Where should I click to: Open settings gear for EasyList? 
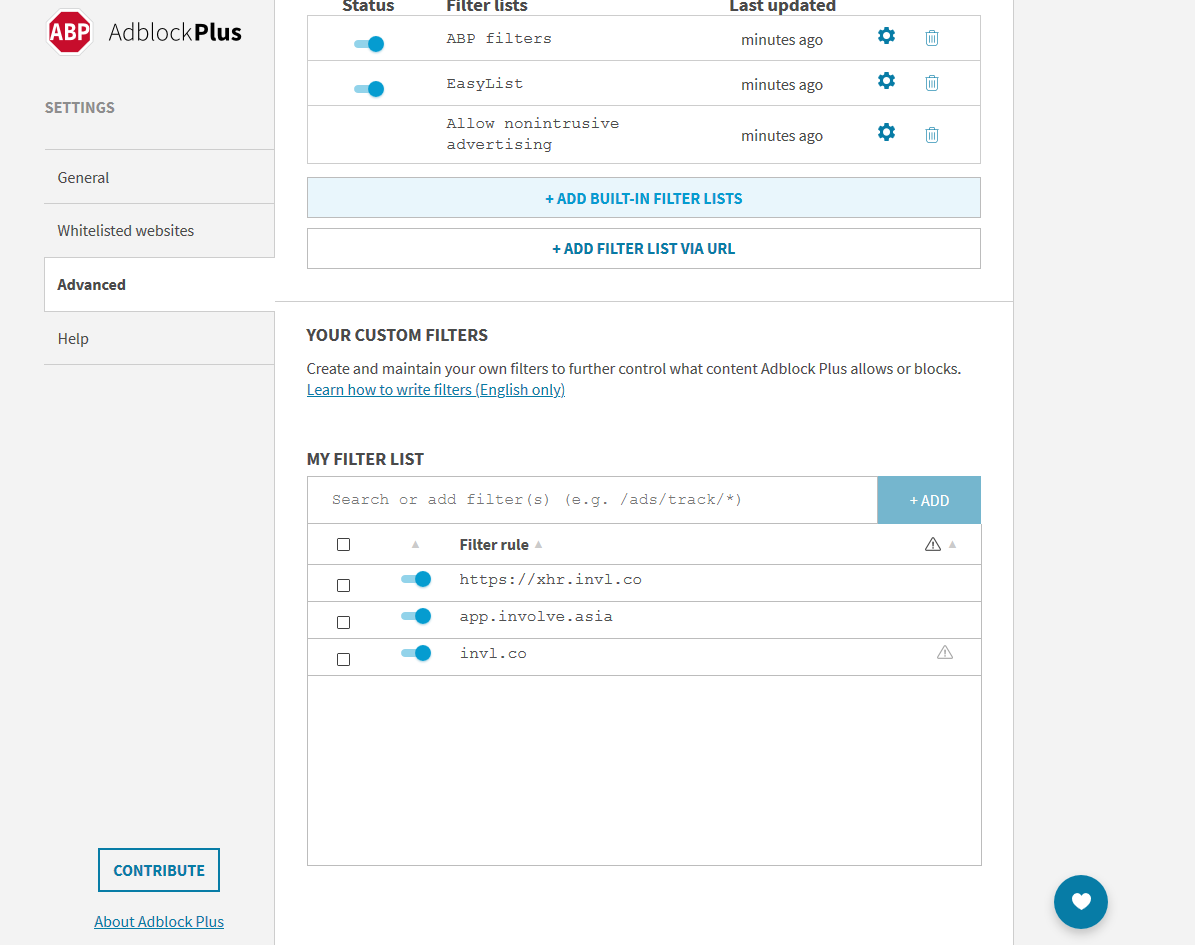point(886,81)
